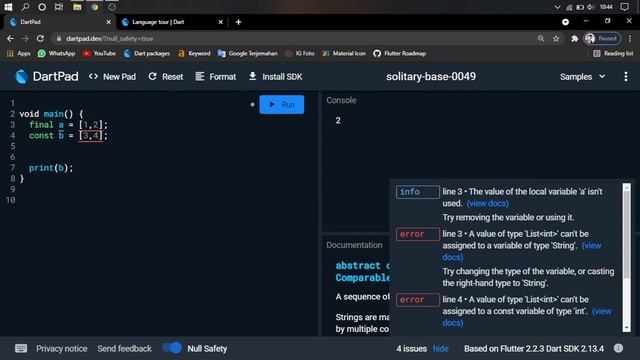Open Dart packages bookmark

point(147,53)
